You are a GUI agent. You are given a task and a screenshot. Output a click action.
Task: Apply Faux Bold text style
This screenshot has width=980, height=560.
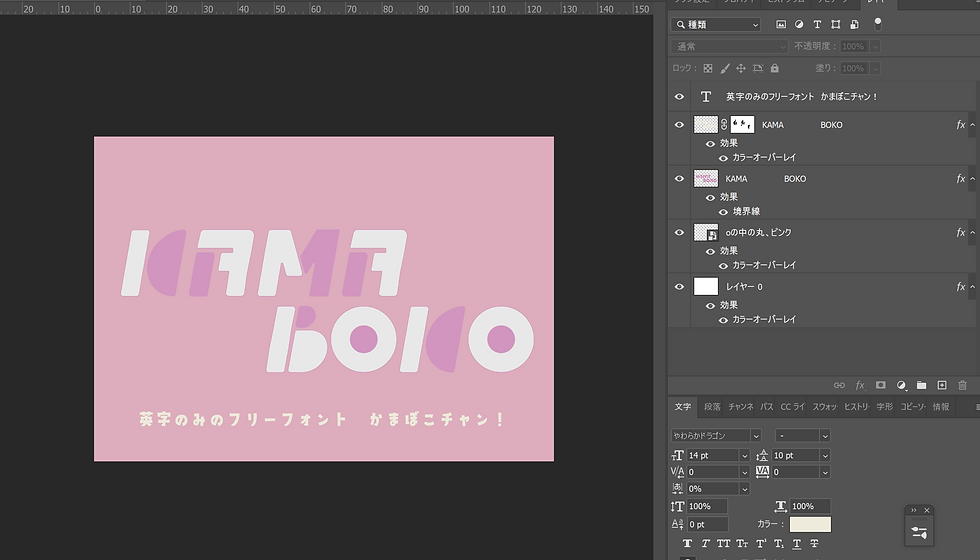point(688,544)
